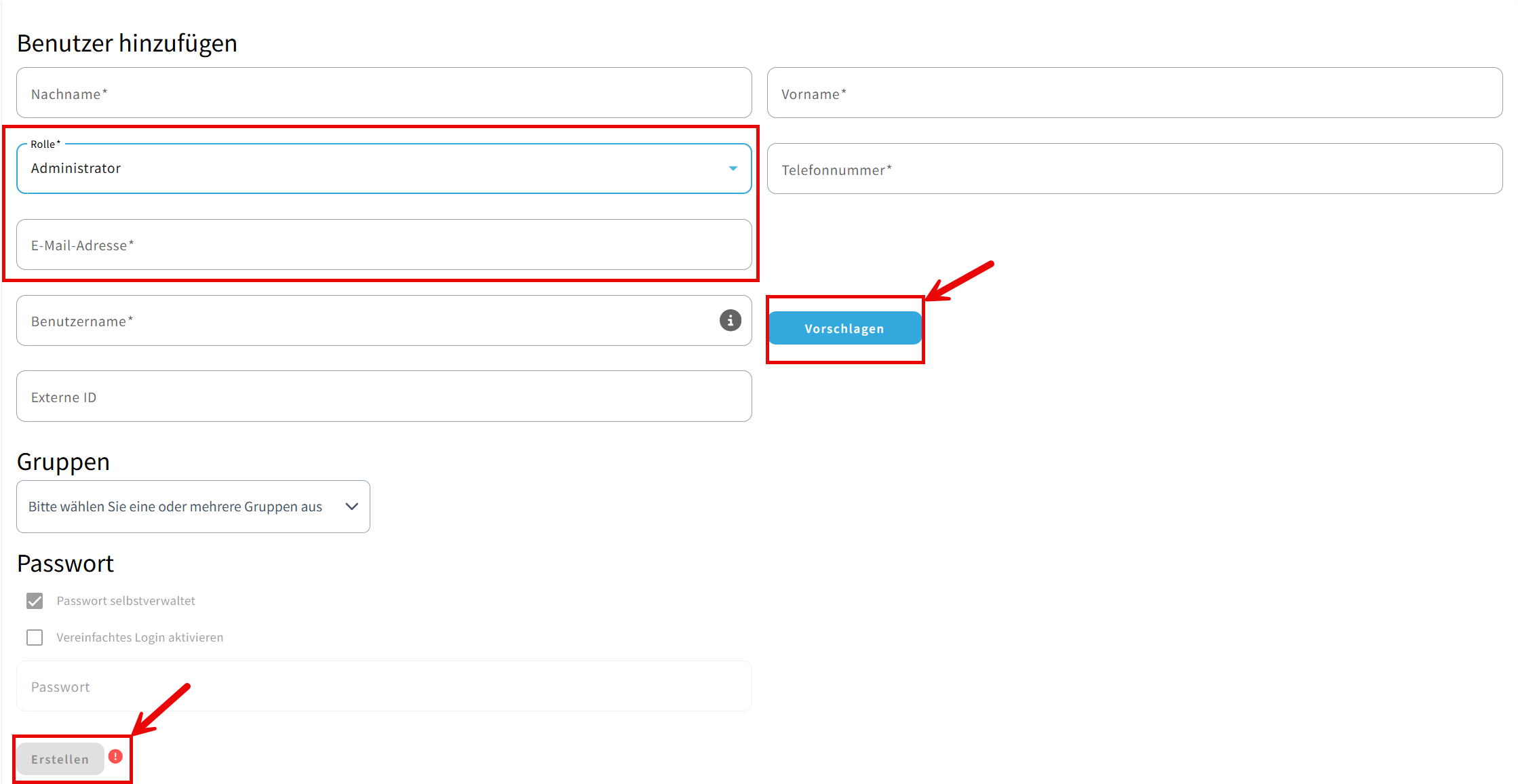The image size is (1518, 784).
Task: Click the Passwort input field
Action: point(384,686)
